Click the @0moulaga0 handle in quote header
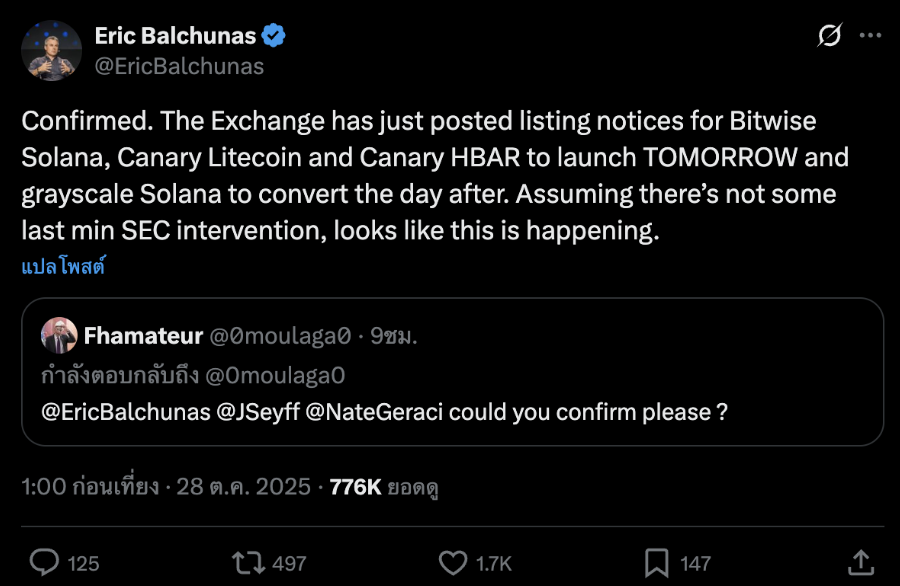900x586 pixels. 279,337
